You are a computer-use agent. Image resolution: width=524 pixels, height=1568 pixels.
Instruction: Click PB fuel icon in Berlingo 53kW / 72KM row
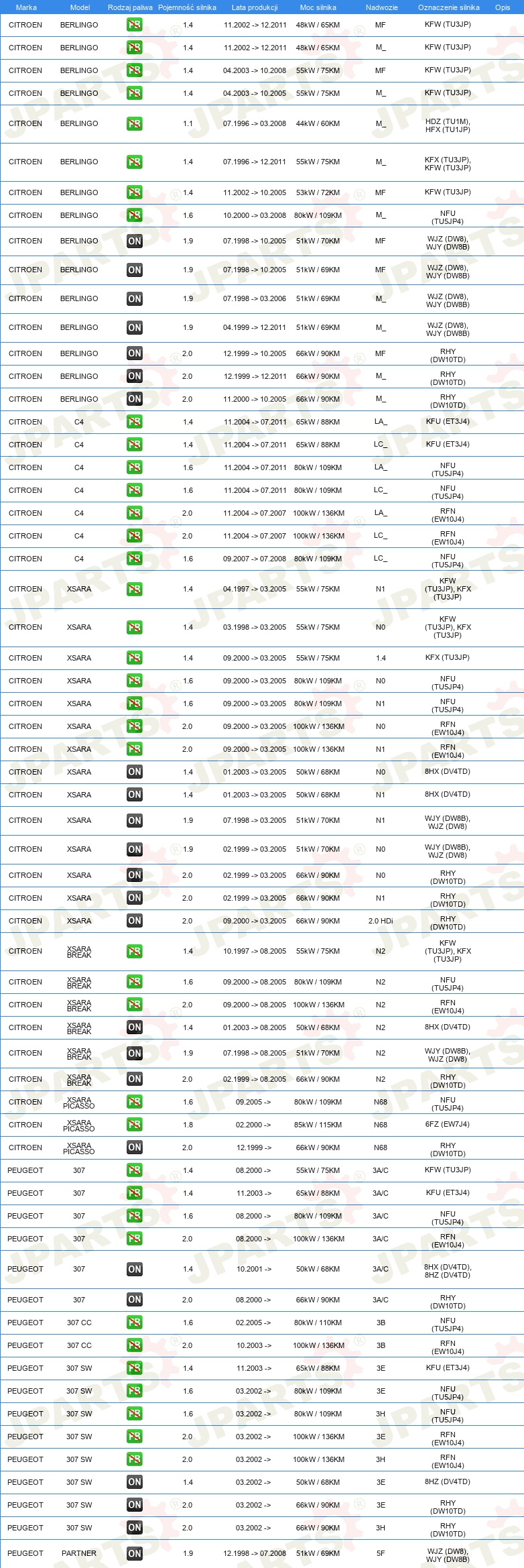tap(134, 192)
